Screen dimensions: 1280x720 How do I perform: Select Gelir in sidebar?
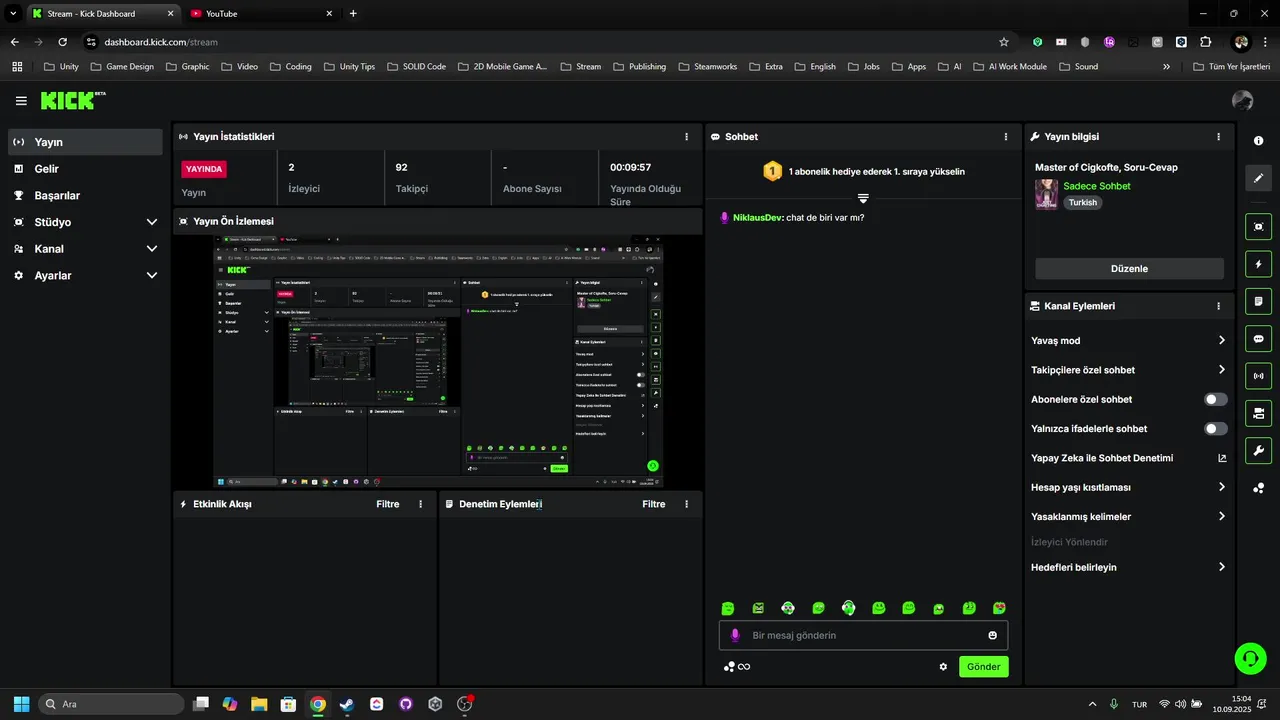pyautogui.click(x=85, y=169)
